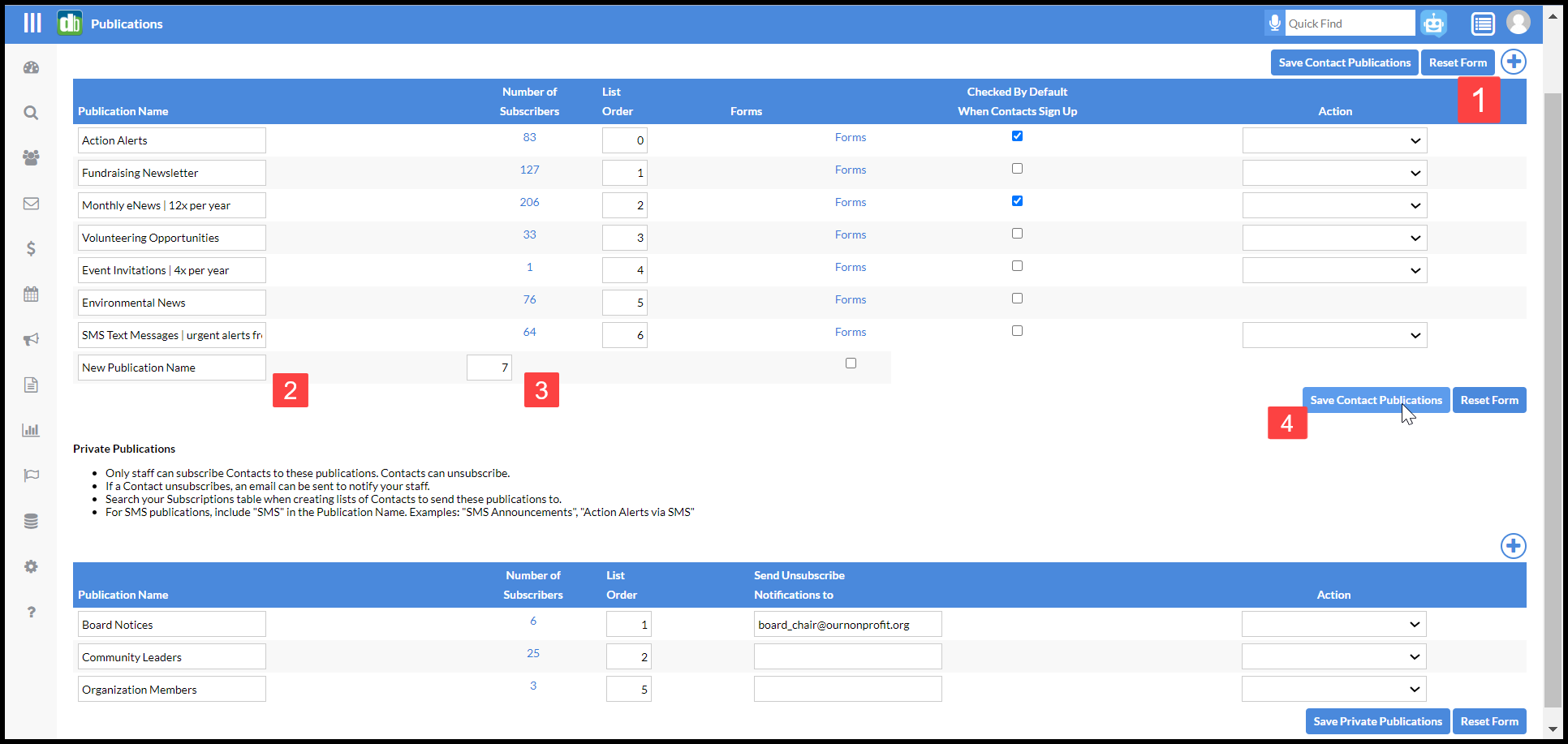1568x744 pixels.
Task: Open the search magnifier icon in sidebar
Action: click(x=31, y=113)
